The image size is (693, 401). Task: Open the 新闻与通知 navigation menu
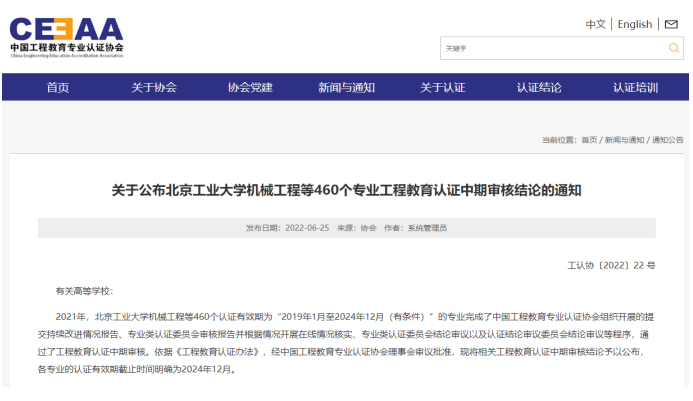click(x=346, y=87)
